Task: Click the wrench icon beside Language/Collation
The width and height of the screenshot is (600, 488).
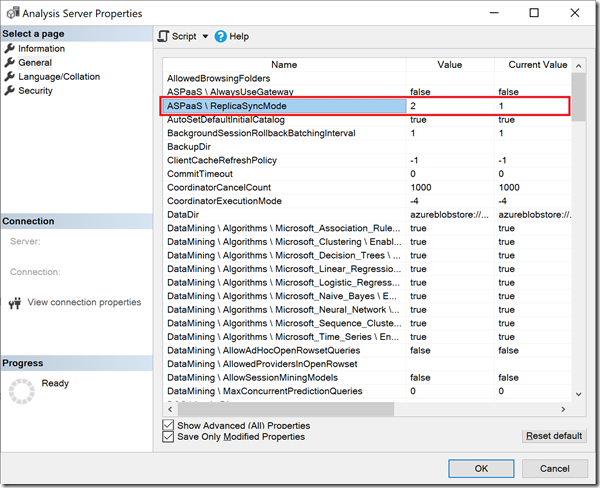Action: click(x=10, y=77)
